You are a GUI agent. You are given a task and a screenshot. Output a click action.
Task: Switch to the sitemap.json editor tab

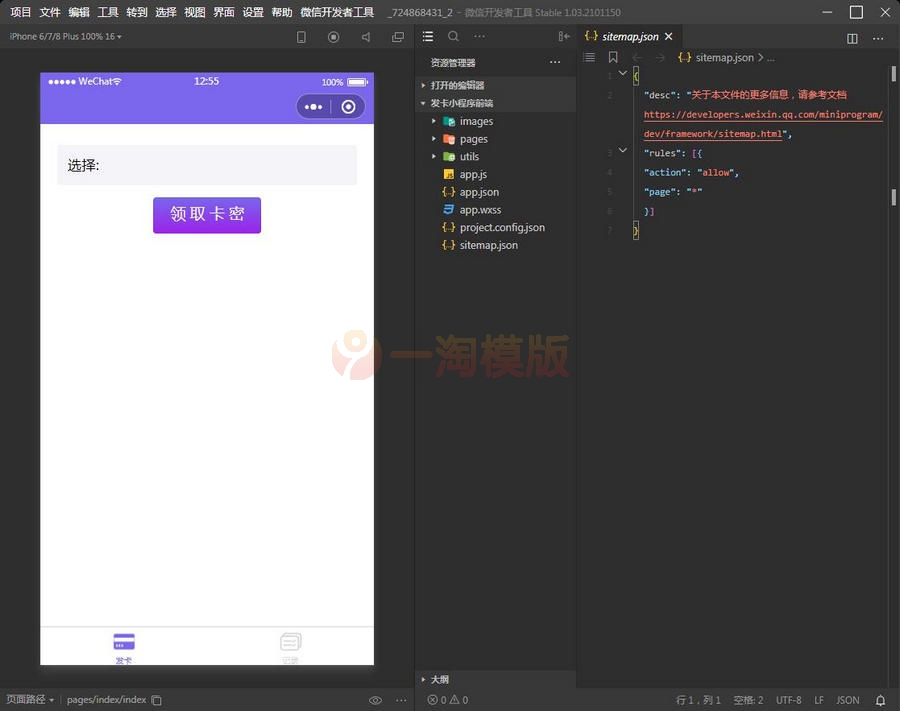(x=630, y=37)
